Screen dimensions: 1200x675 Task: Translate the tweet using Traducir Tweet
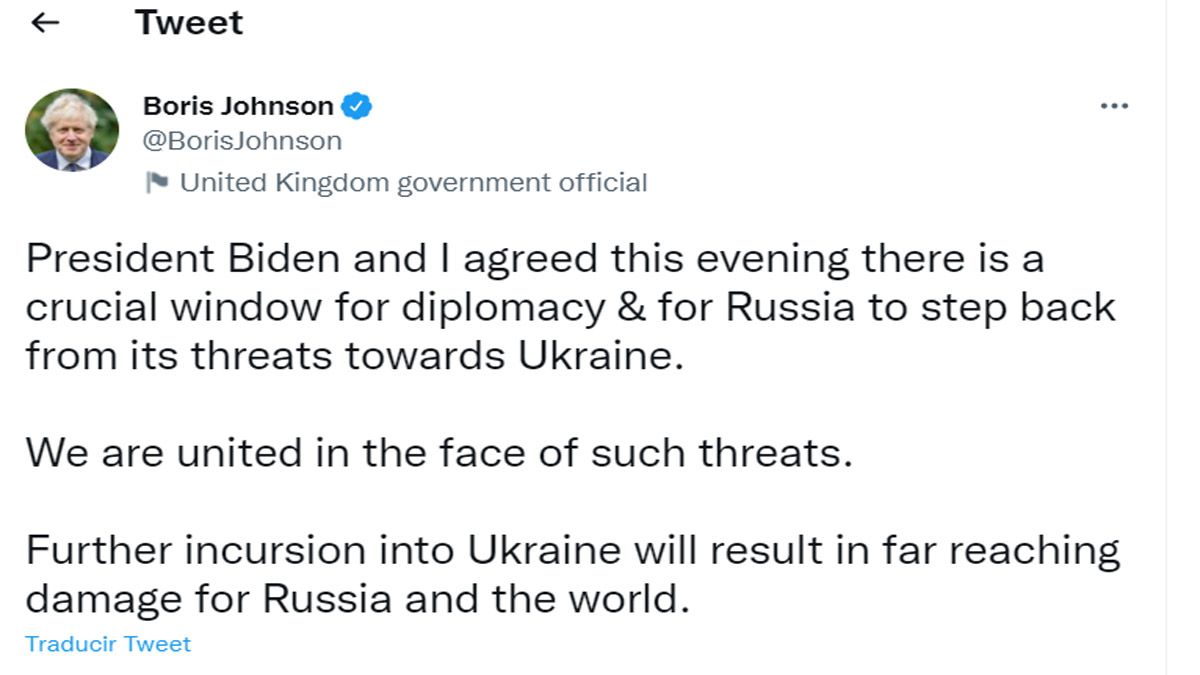click(x=108, y=644)
